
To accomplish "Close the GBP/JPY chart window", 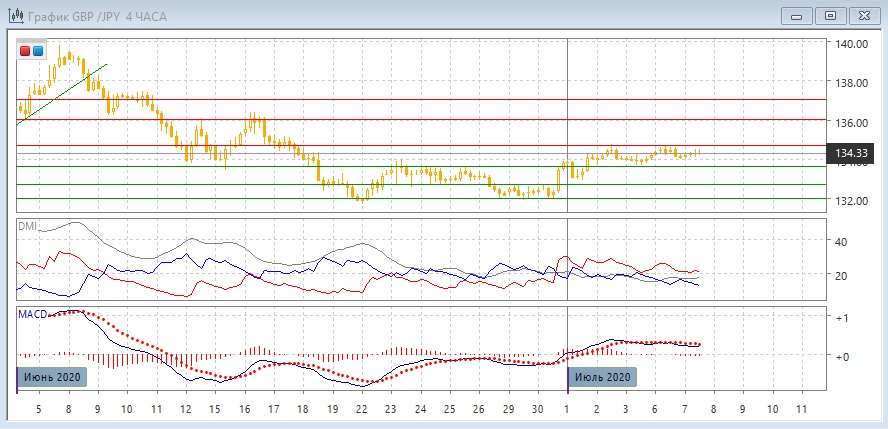I will pos(864,15).
